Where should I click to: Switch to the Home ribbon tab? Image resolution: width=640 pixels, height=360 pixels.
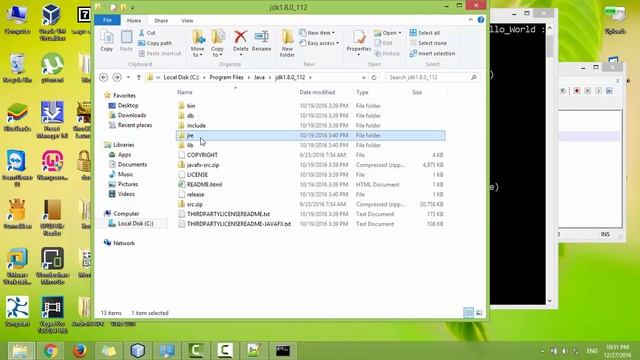(x=134, y=20)
